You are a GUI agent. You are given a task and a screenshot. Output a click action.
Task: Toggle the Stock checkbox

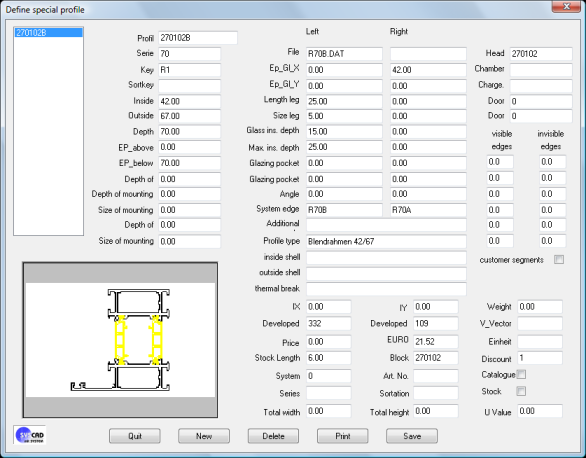coord(521,391)
